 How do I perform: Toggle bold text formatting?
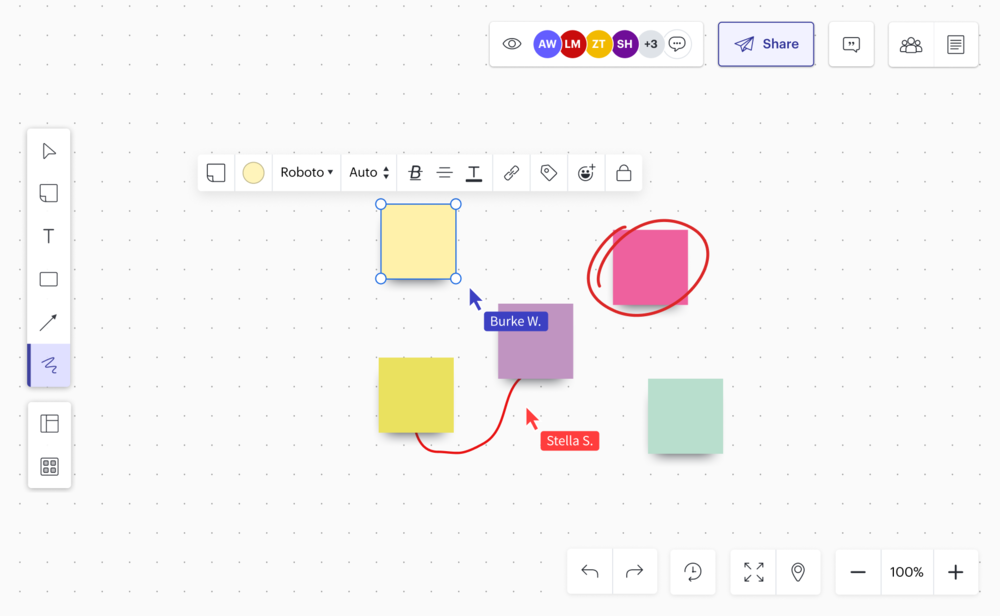pos(416,173)
